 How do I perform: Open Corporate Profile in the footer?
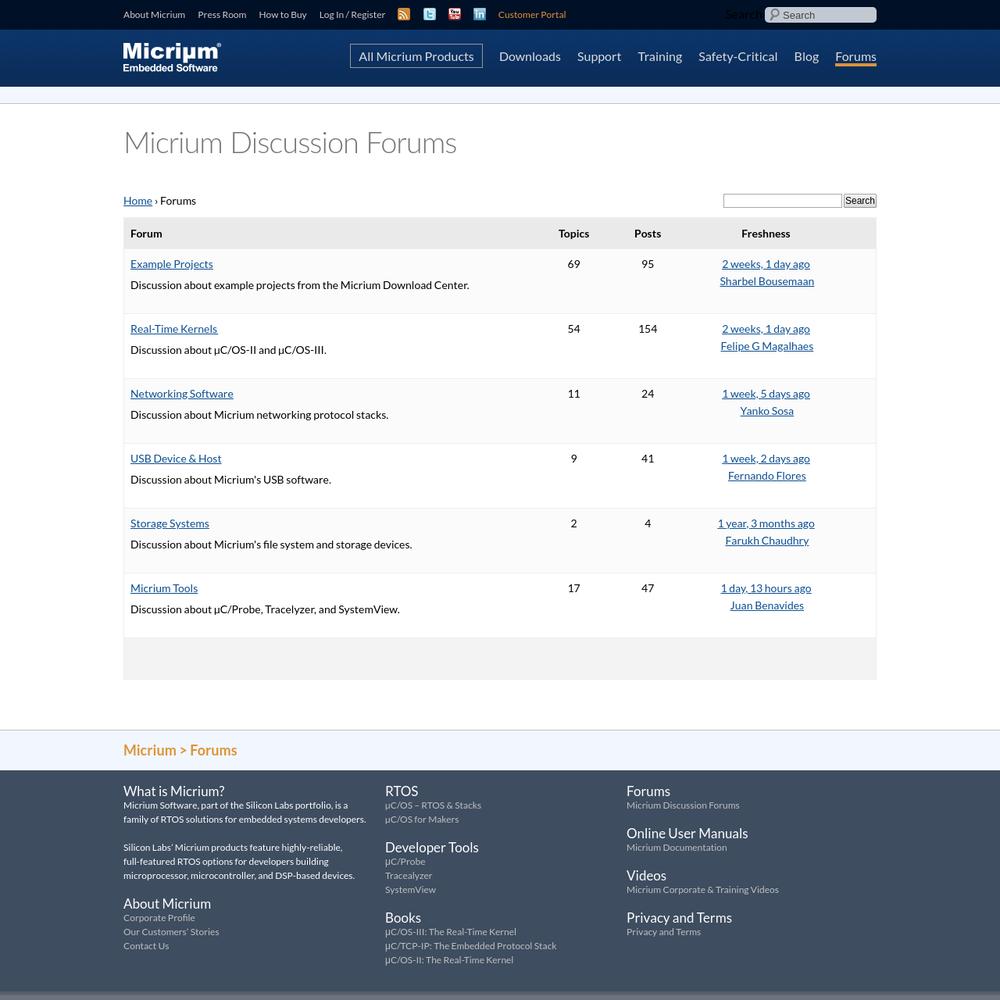[x=159, y=918]
